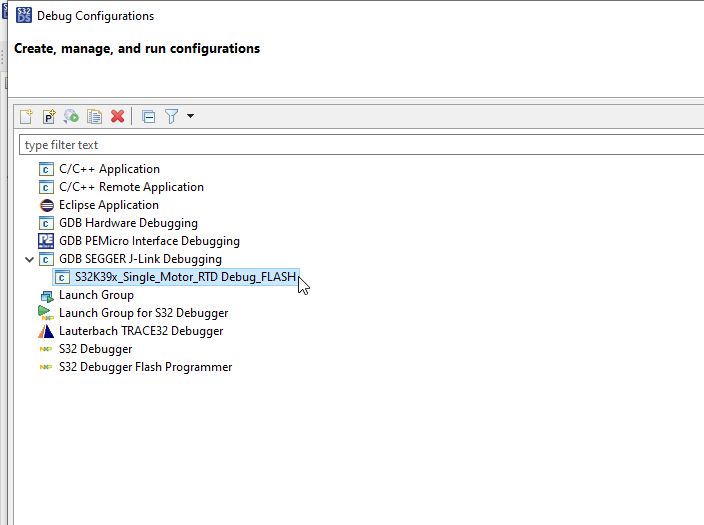This screenshot has width=704, height=525.
Task: Click New prototype configuration icon
Action: pos(49,116)
